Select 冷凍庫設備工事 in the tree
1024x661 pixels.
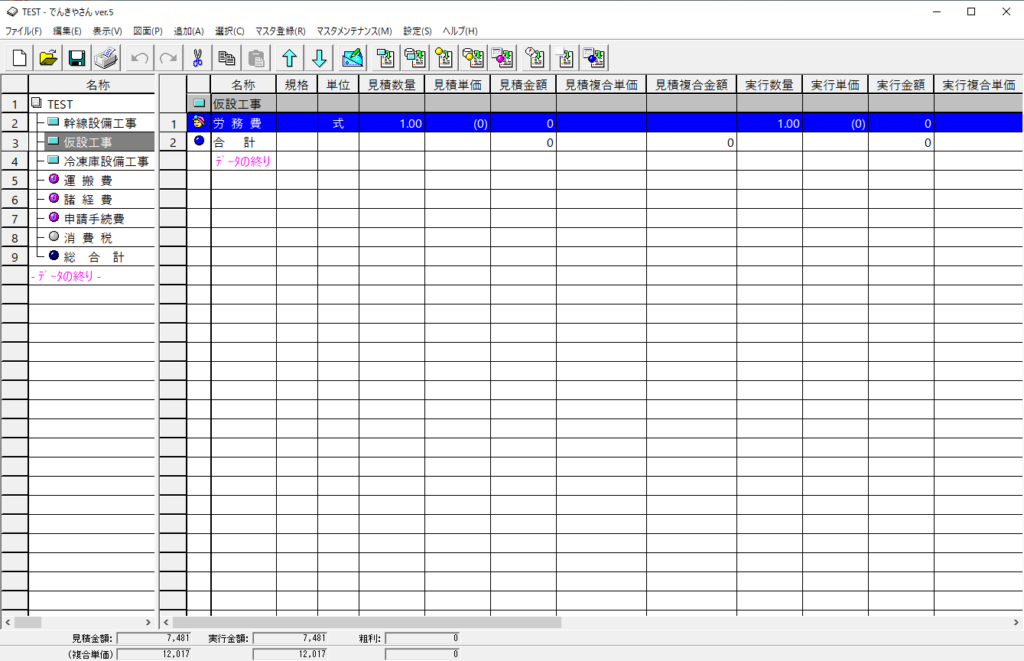coord(105,161)
